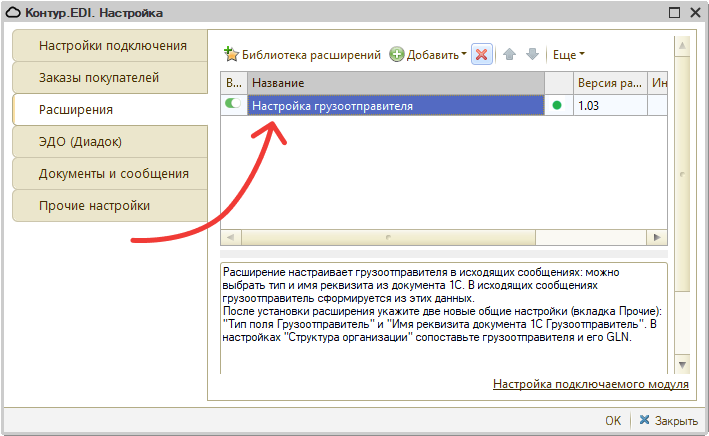Image resolution: width=709 pixels, height=436 pixels.
Task: Move extension down with the down arrow
Action: pyautogui.click(x=532, y=54)
